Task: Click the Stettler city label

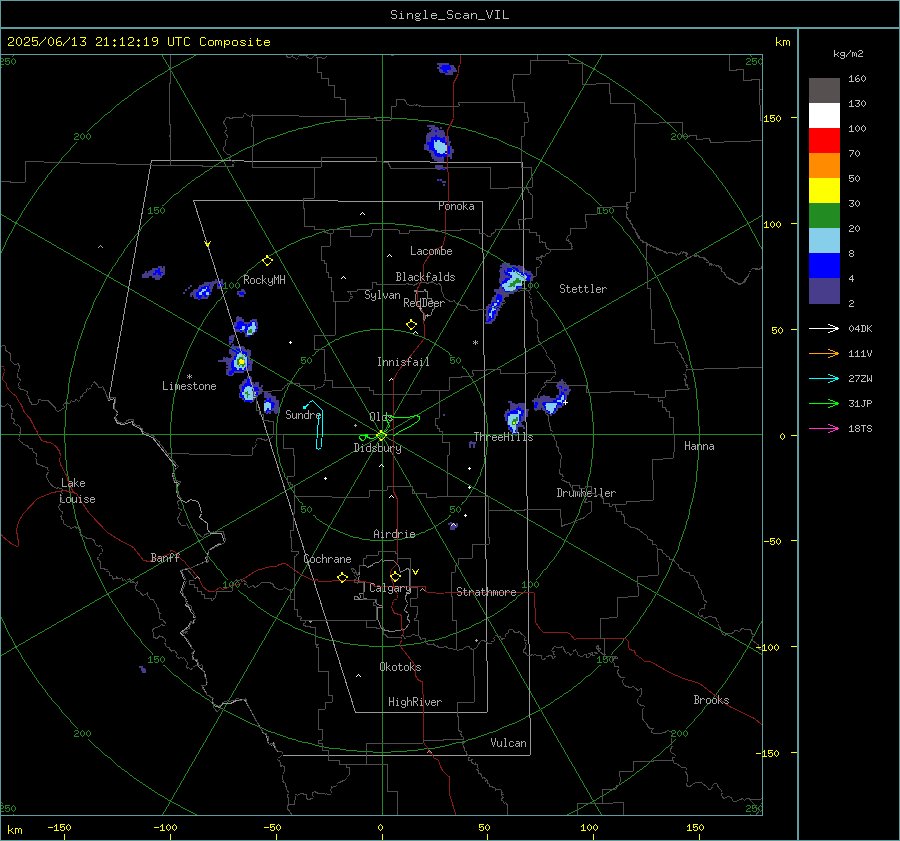Action: [583, 289]
